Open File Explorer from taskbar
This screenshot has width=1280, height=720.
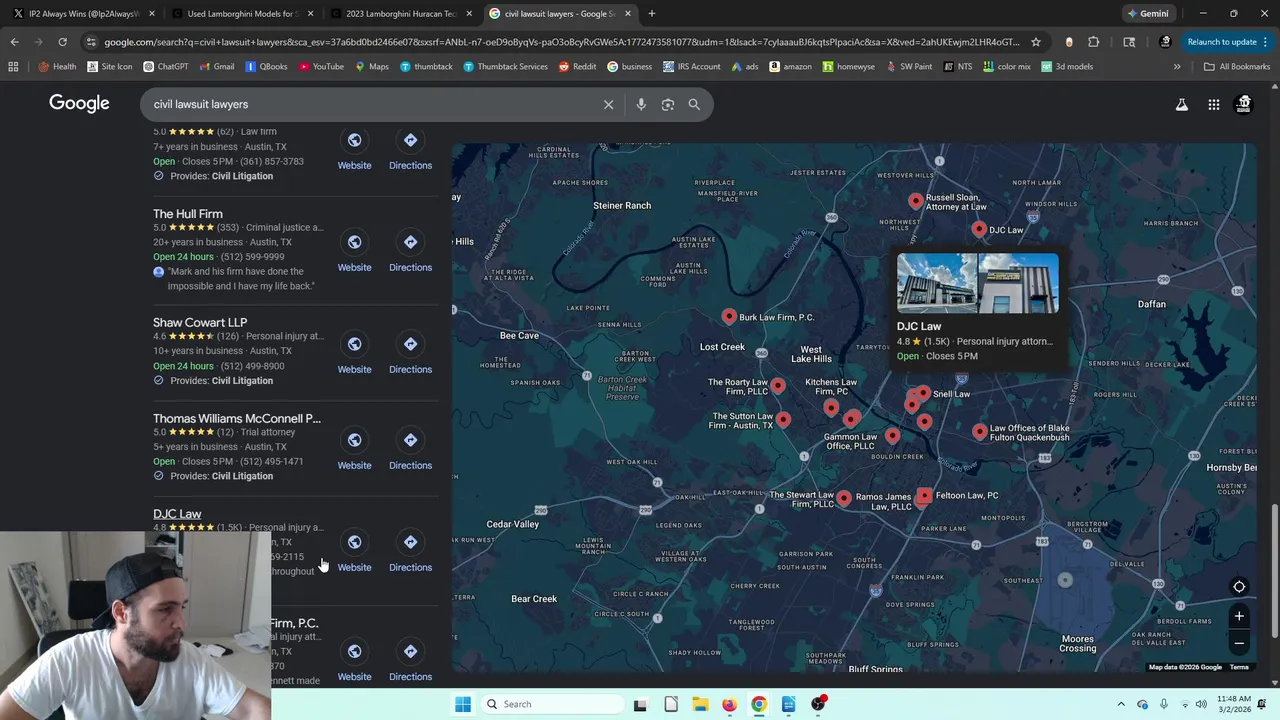[x=700, y=704]
